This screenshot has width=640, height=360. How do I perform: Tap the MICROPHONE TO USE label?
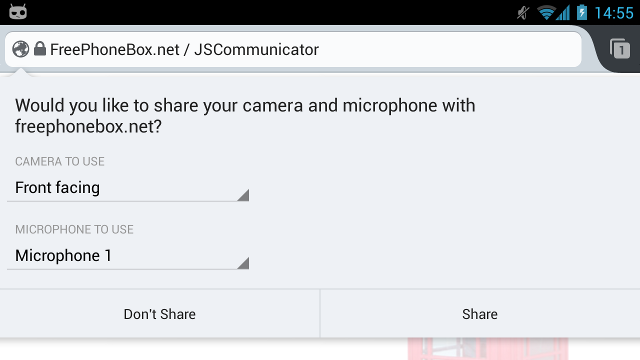point(74,229)
